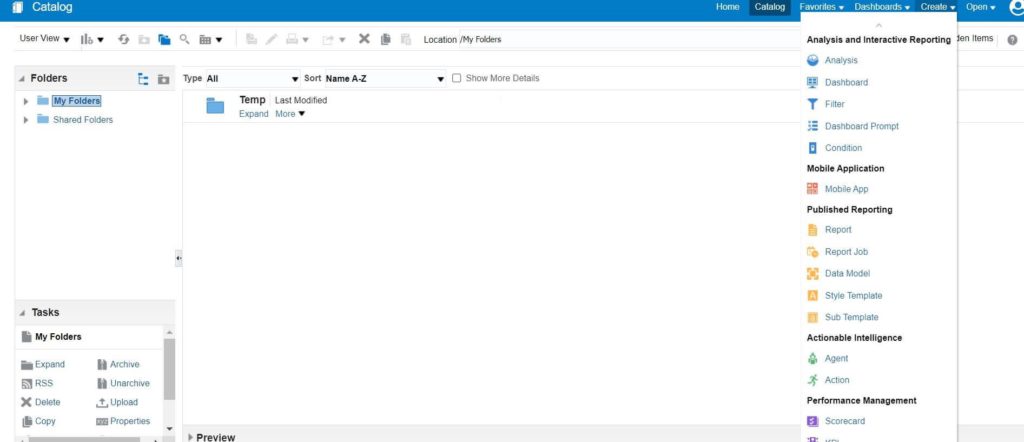
Task: Collapse the Folders panel header triangle
Action: (x=22, y=78)
